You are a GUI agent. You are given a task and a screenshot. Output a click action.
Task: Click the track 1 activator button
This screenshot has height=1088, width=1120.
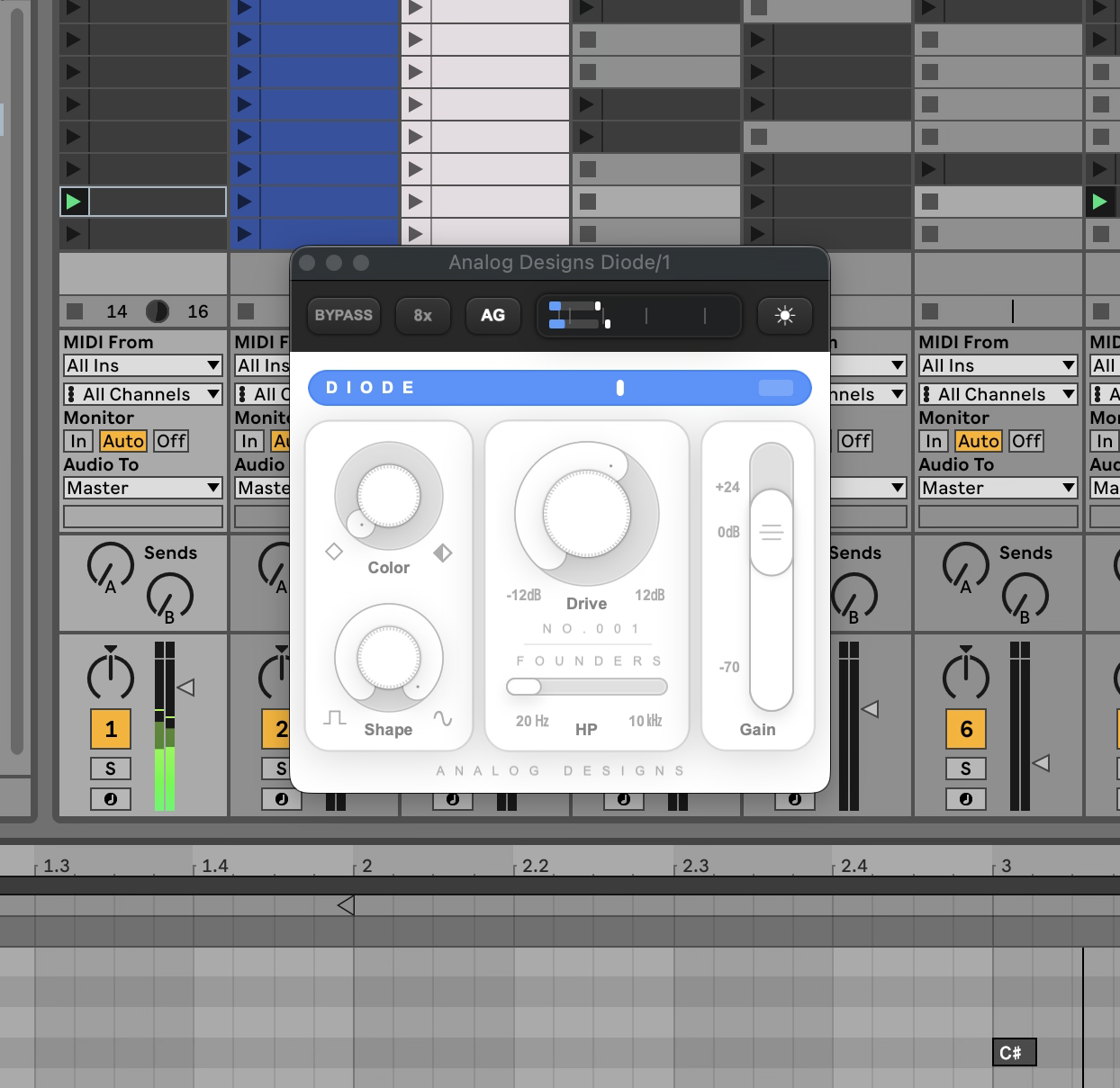(111, 729)
